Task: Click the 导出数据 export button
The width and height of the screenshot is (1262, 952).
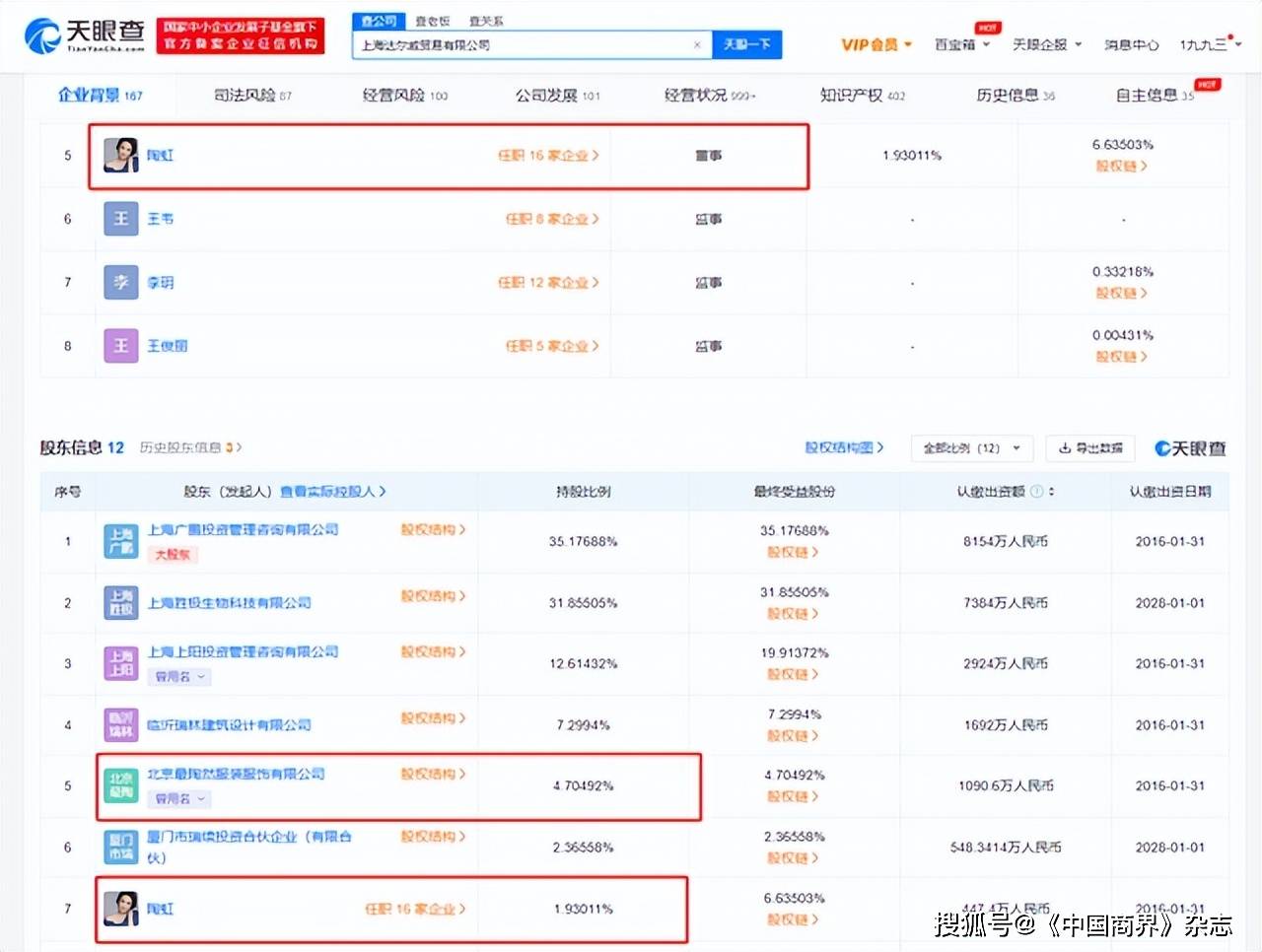Action: (1090, 448)
